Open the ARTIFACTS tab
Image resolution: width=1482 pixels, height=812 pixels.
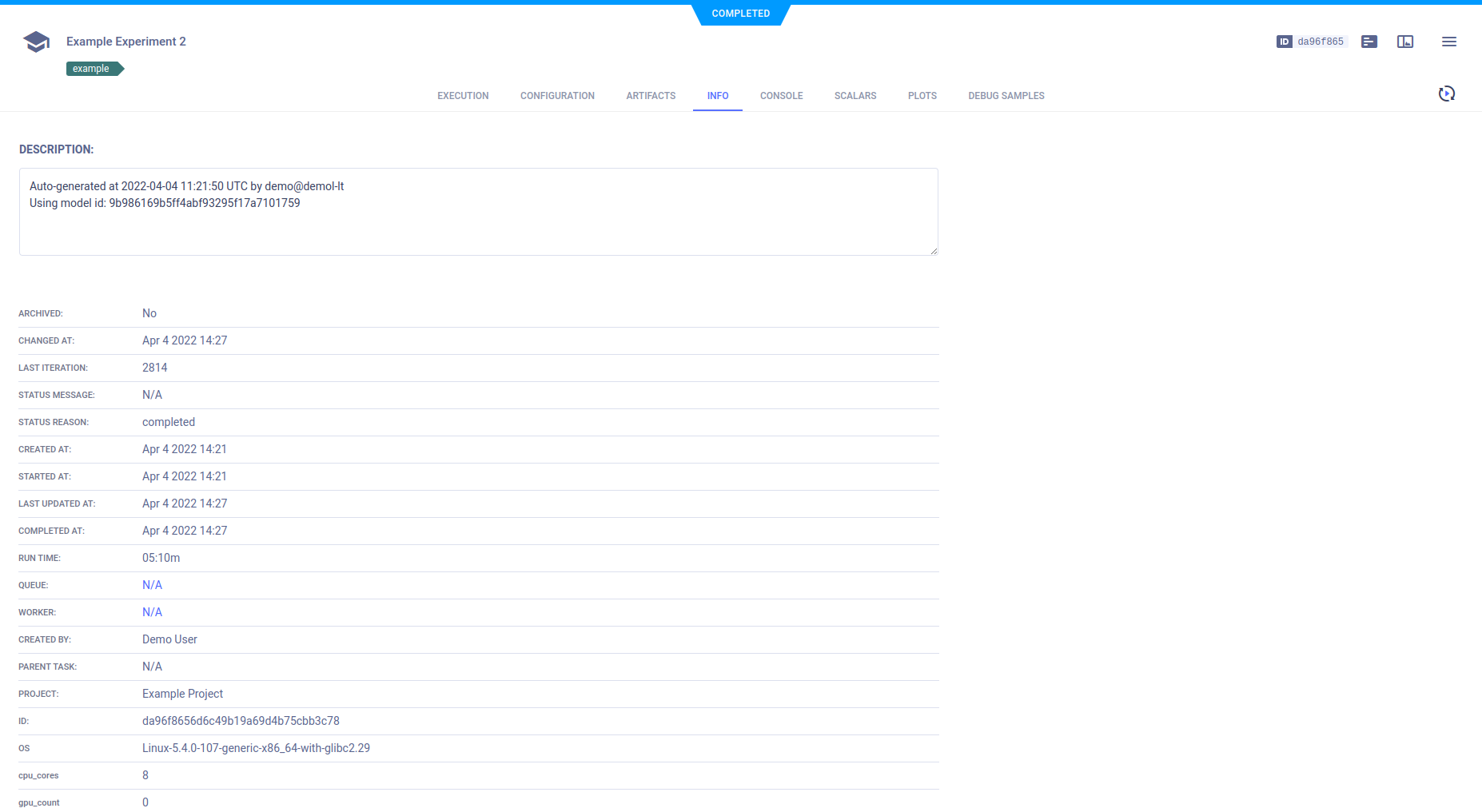[x=651, y=96]
